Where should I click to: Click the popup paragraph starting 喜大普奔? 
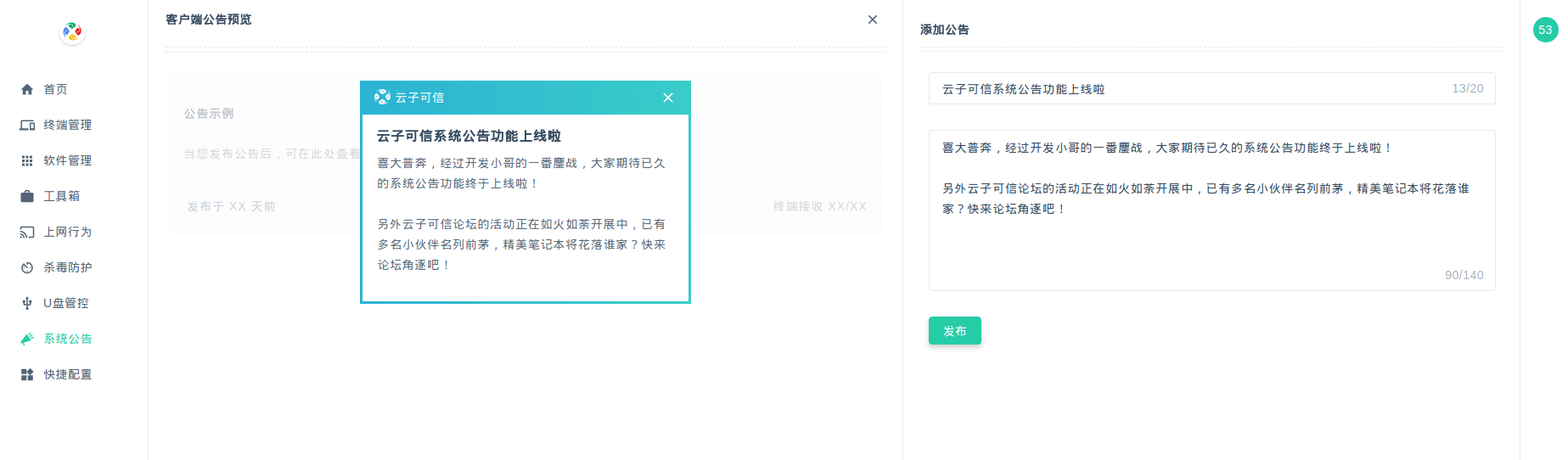pos(521,173)
